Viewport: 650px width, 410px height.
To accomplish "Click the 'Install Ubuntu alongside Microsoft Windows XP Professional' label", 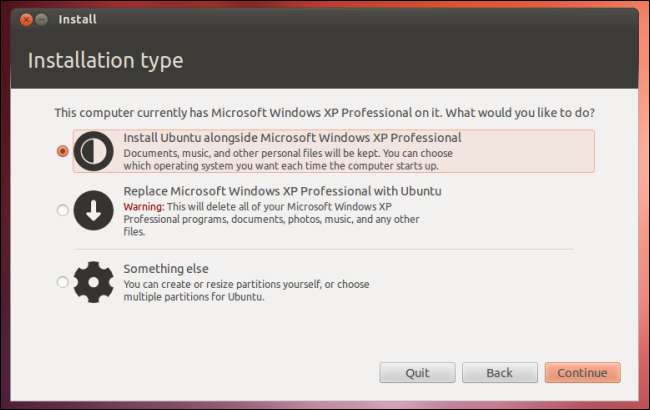I will click(x=292, y=138).
